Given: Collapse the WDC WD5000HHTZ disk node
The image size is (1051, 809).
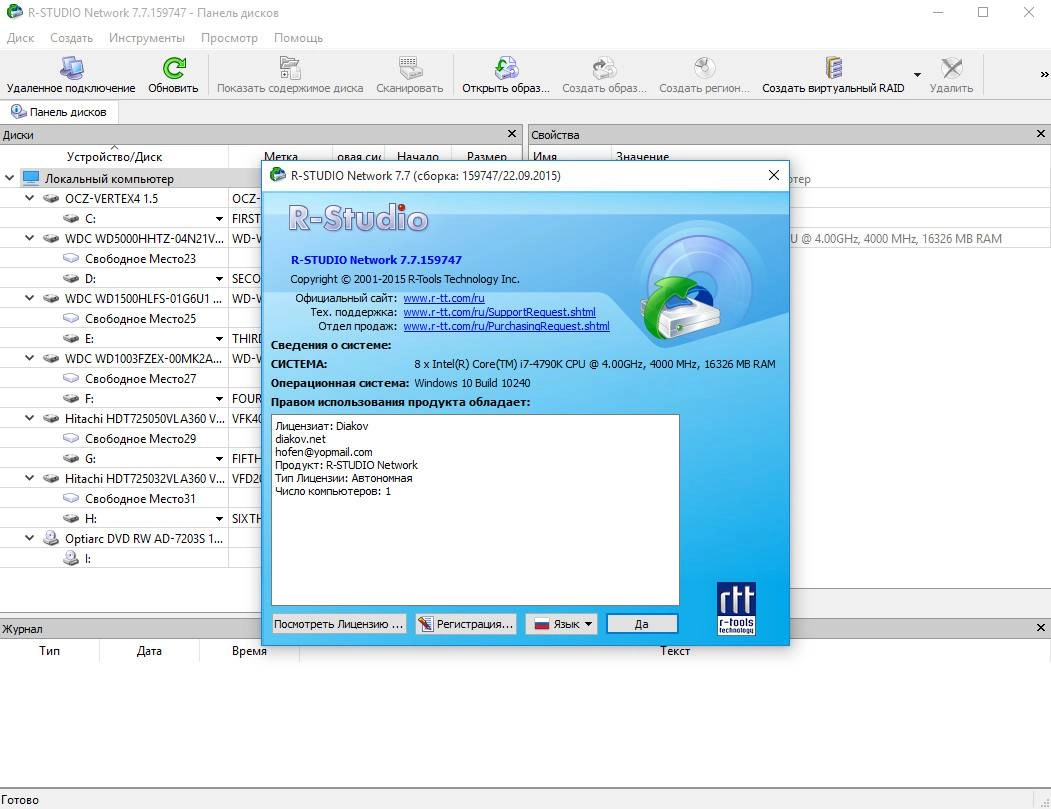Looking at the screenshot, I should 29,238.
